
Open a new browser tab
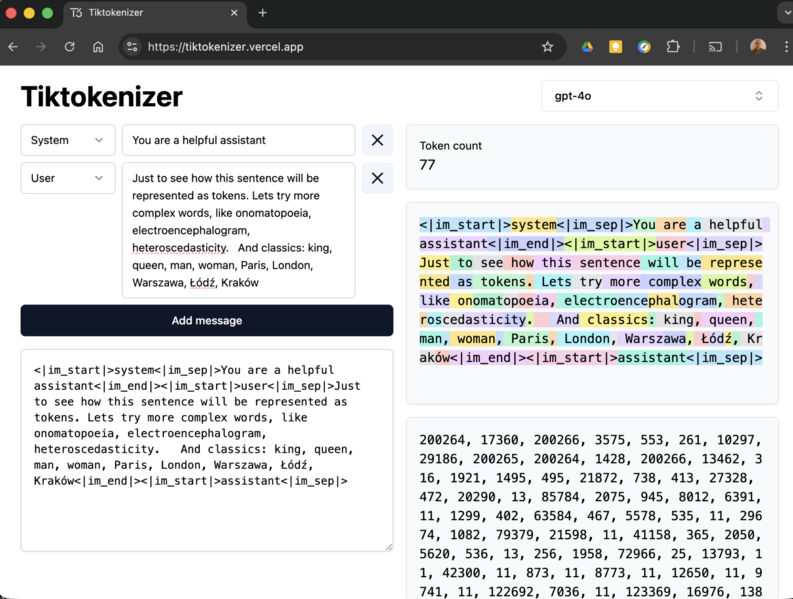263,13
